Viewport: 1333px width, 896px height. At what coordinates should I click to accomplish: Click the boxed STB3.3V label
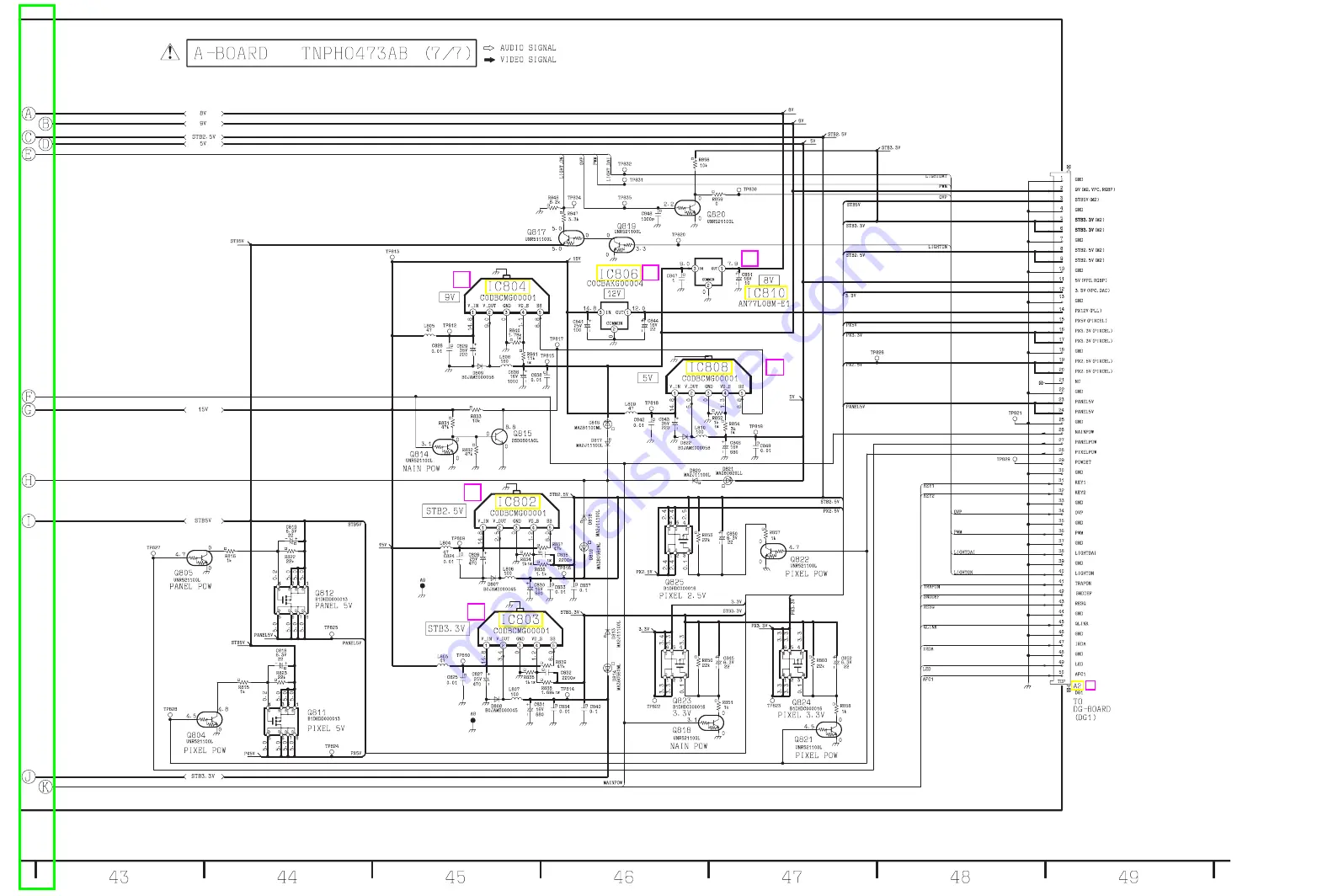(446, 628)
